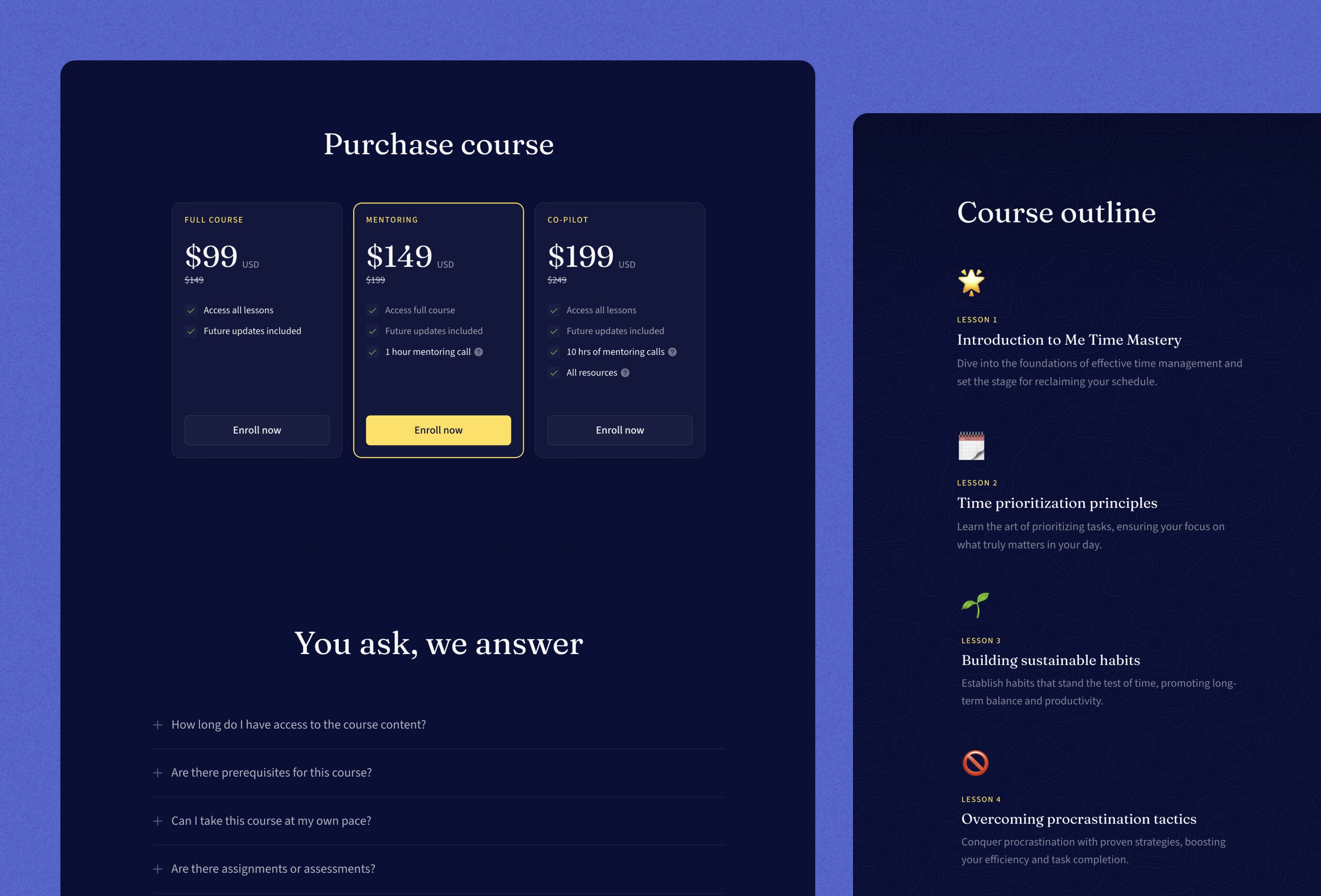Select the Full Course pricing tier
The height and width of the screenshot is (896, 1321).
click(257, 330)
